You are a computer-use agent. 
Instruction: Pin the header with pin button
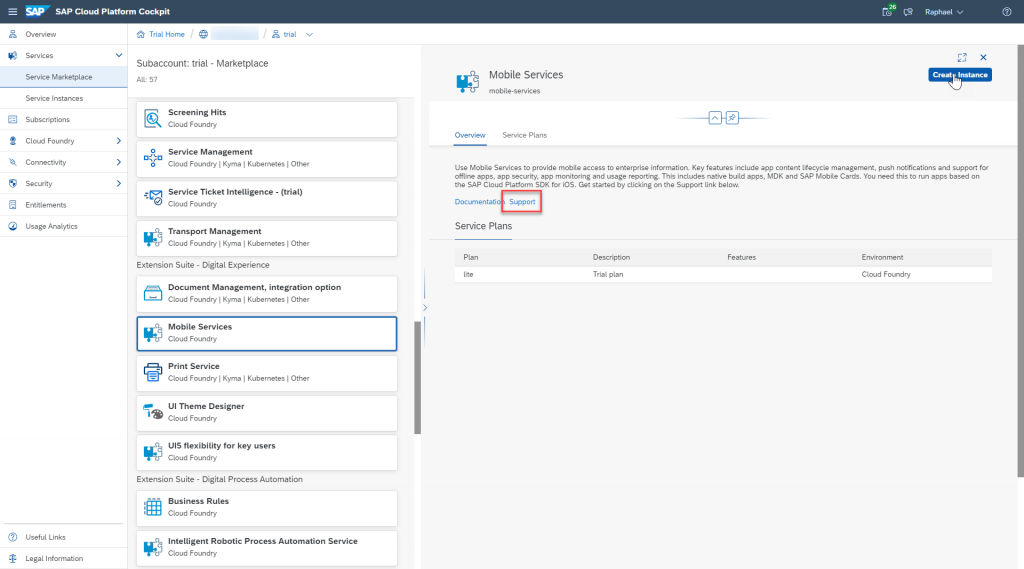click(x=732, y=118)
